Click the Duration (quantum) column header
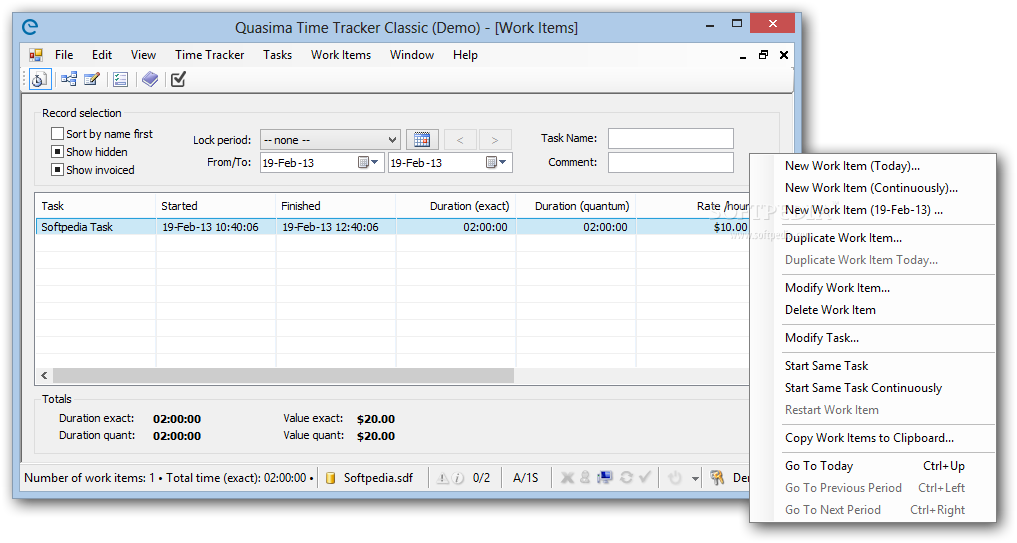The image size is (1017, 543). click(575, 206)
